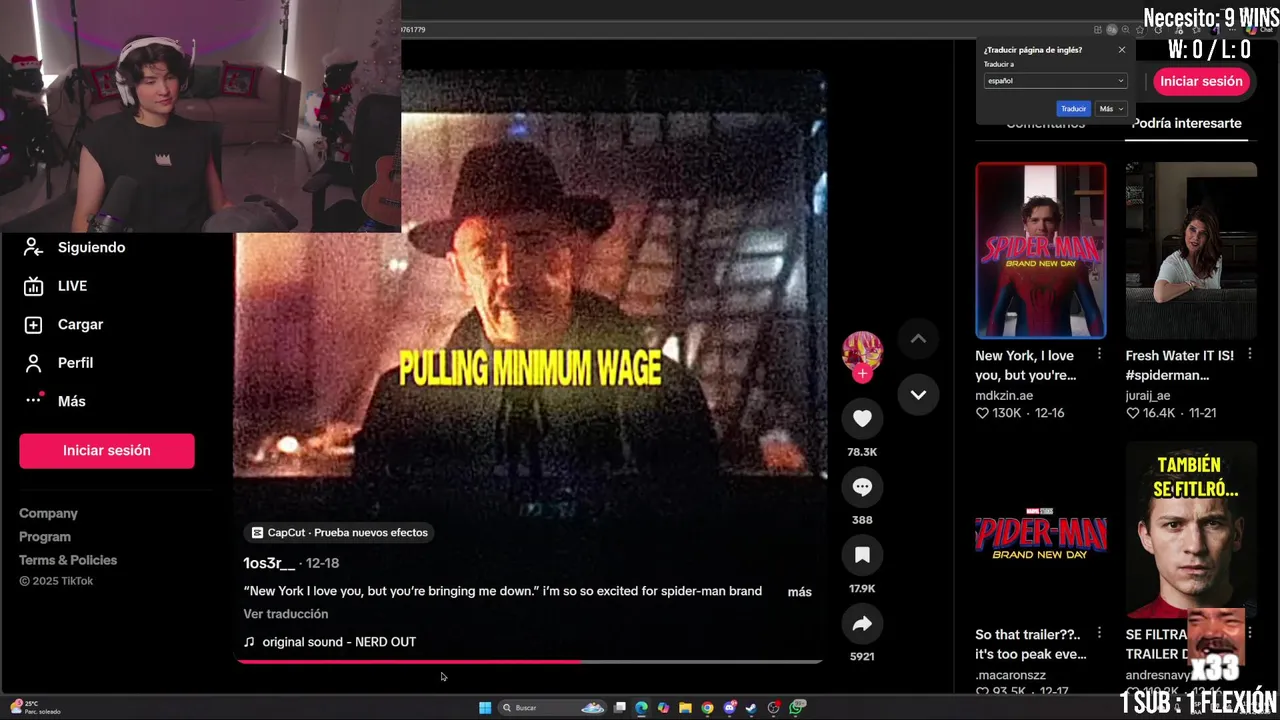Open WhatsApp from taskbar
The image size is (1280, 720).
point(796,708)
